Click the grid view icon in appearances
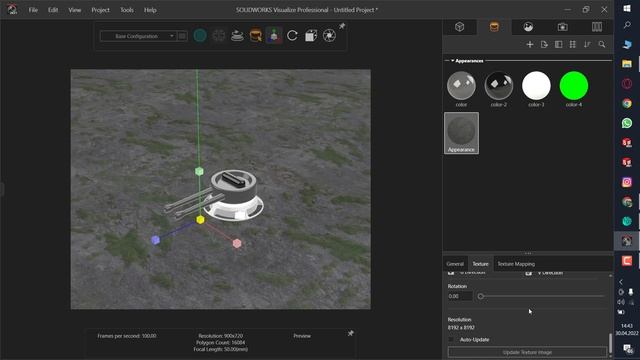640x360 pixels. [x=573, y=44]
